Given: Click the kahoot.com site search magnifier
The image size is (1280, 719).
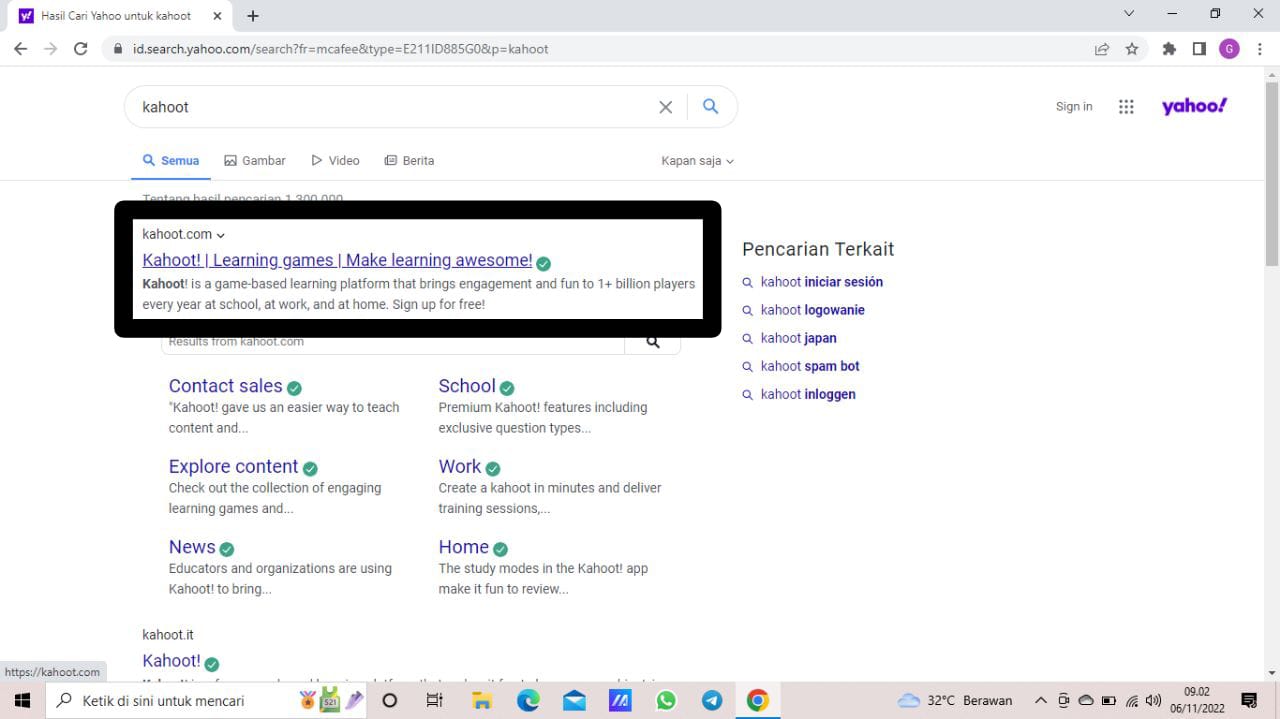Looking at the screenshot, I should (x=653, y=341).
